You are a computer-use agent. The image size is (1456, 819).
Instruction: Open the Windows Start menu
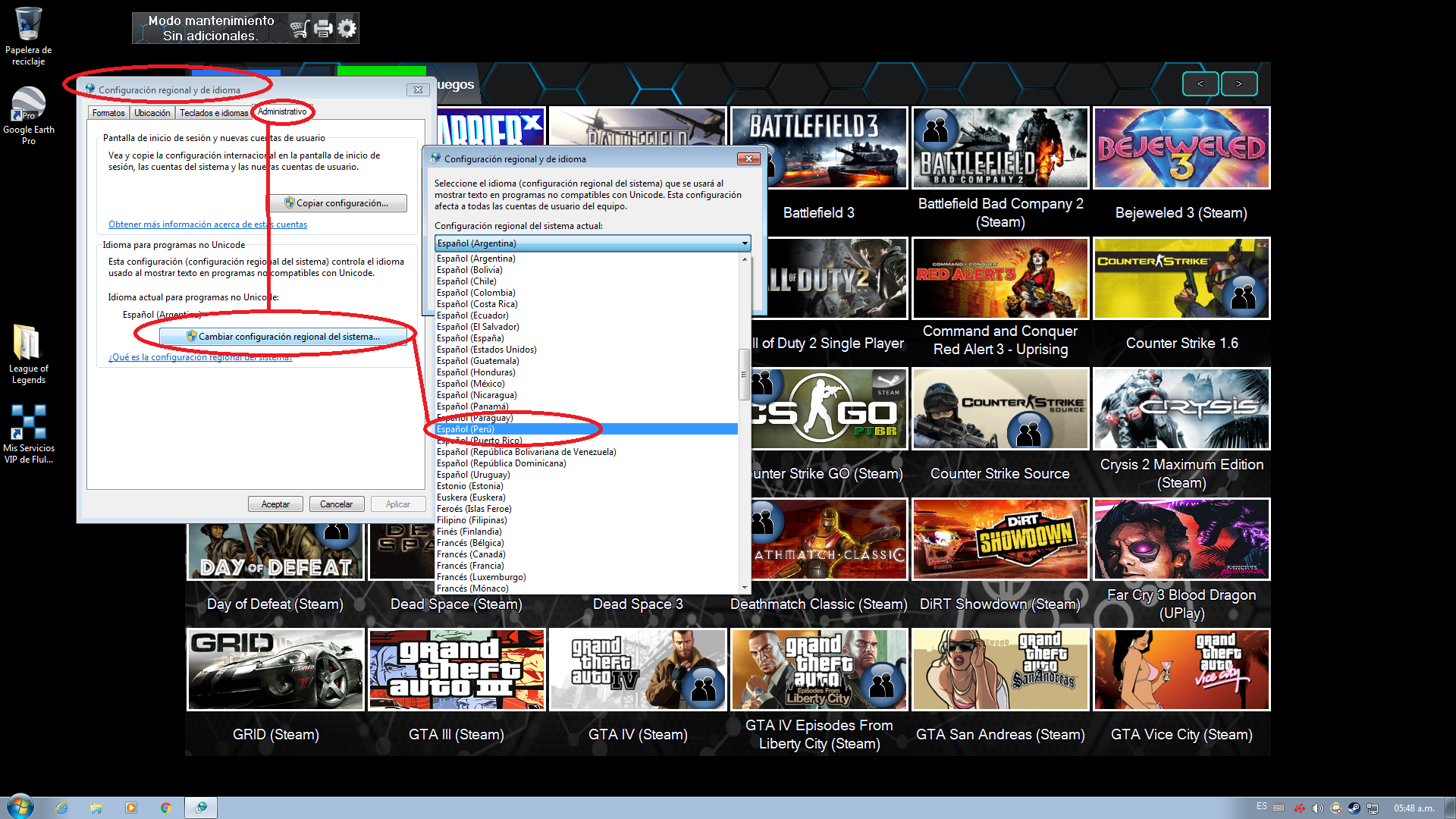[20, 807]
